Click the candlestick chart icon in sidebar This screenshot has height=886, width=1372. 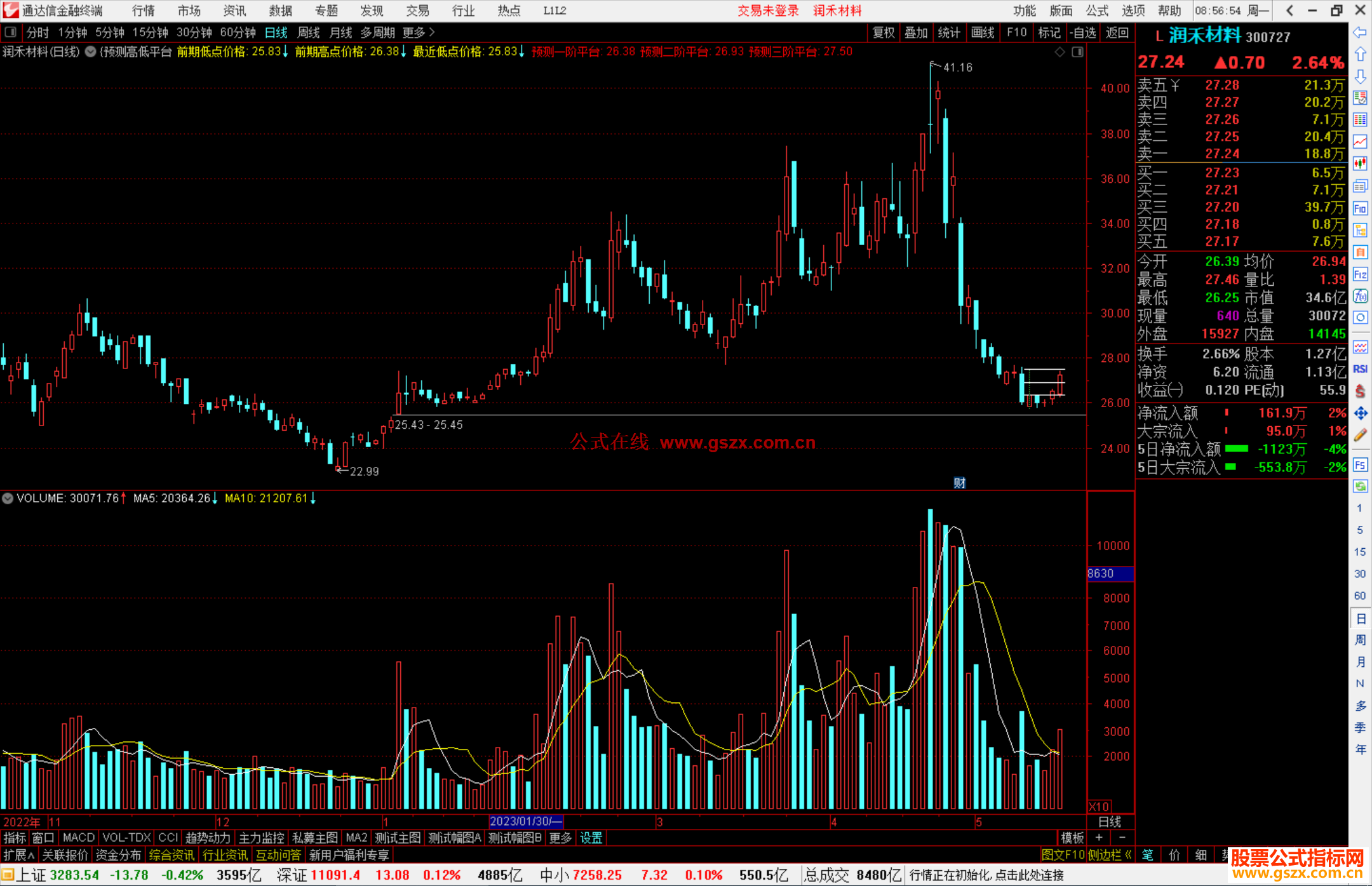[x=1360, y=164]
